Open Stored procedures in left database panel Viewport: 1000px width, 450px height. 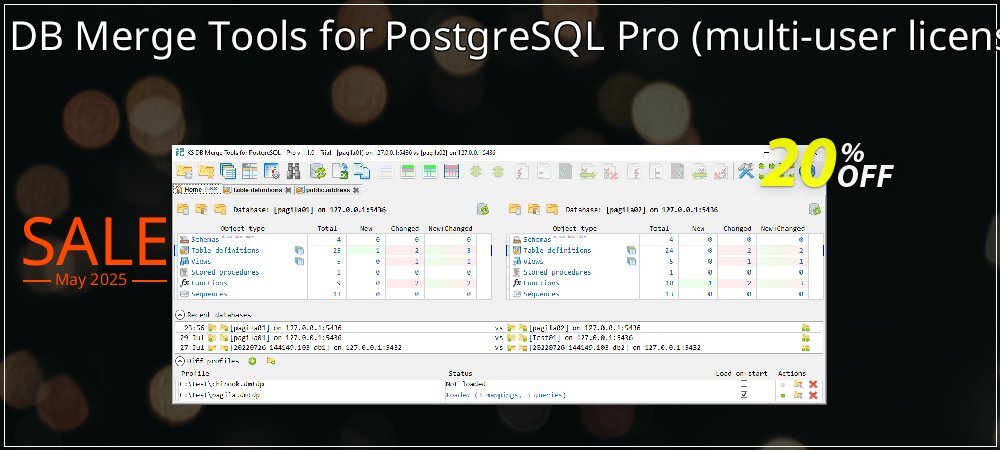pyautogui.click(x=224, y=272)
